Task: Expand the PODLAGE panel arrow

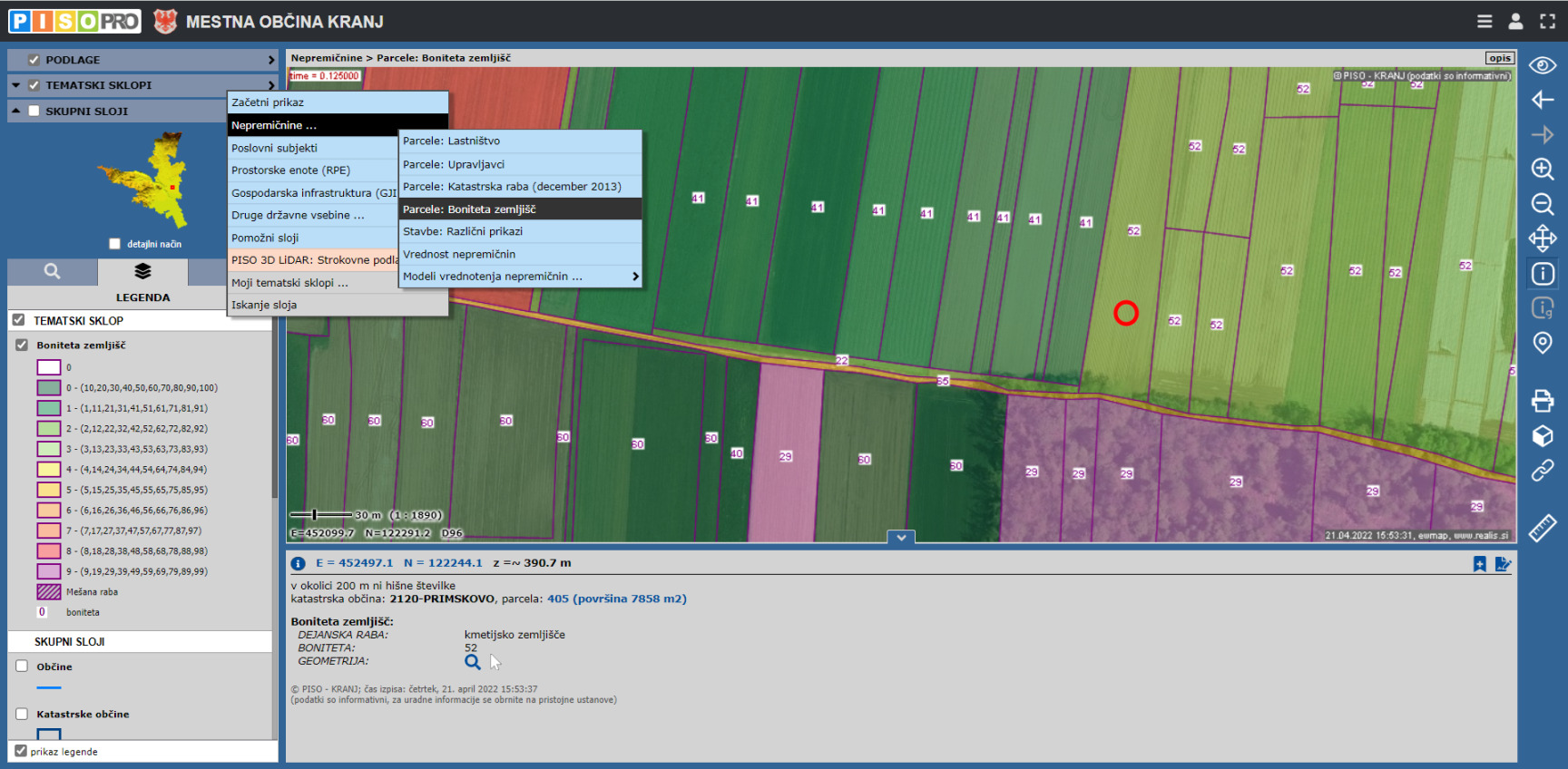Action: pyautogui.click(x=270, y=60)
